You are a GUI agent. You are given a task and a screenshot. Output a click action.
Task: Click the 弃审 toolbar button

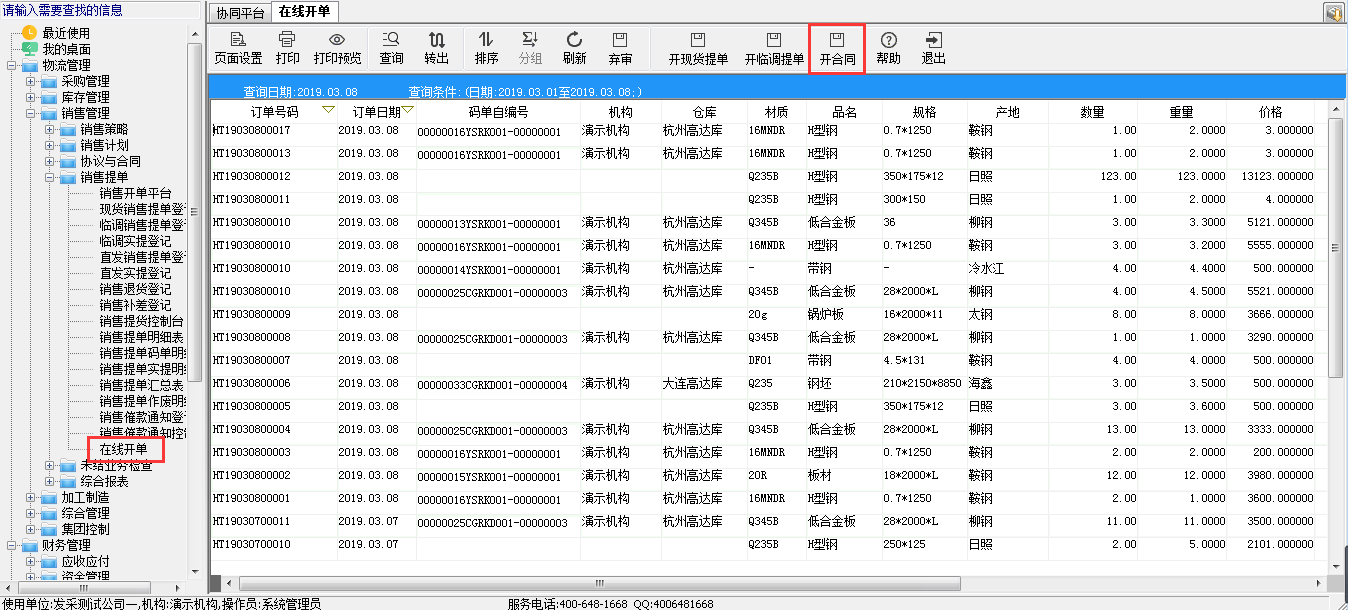click(x=620, y=48)
